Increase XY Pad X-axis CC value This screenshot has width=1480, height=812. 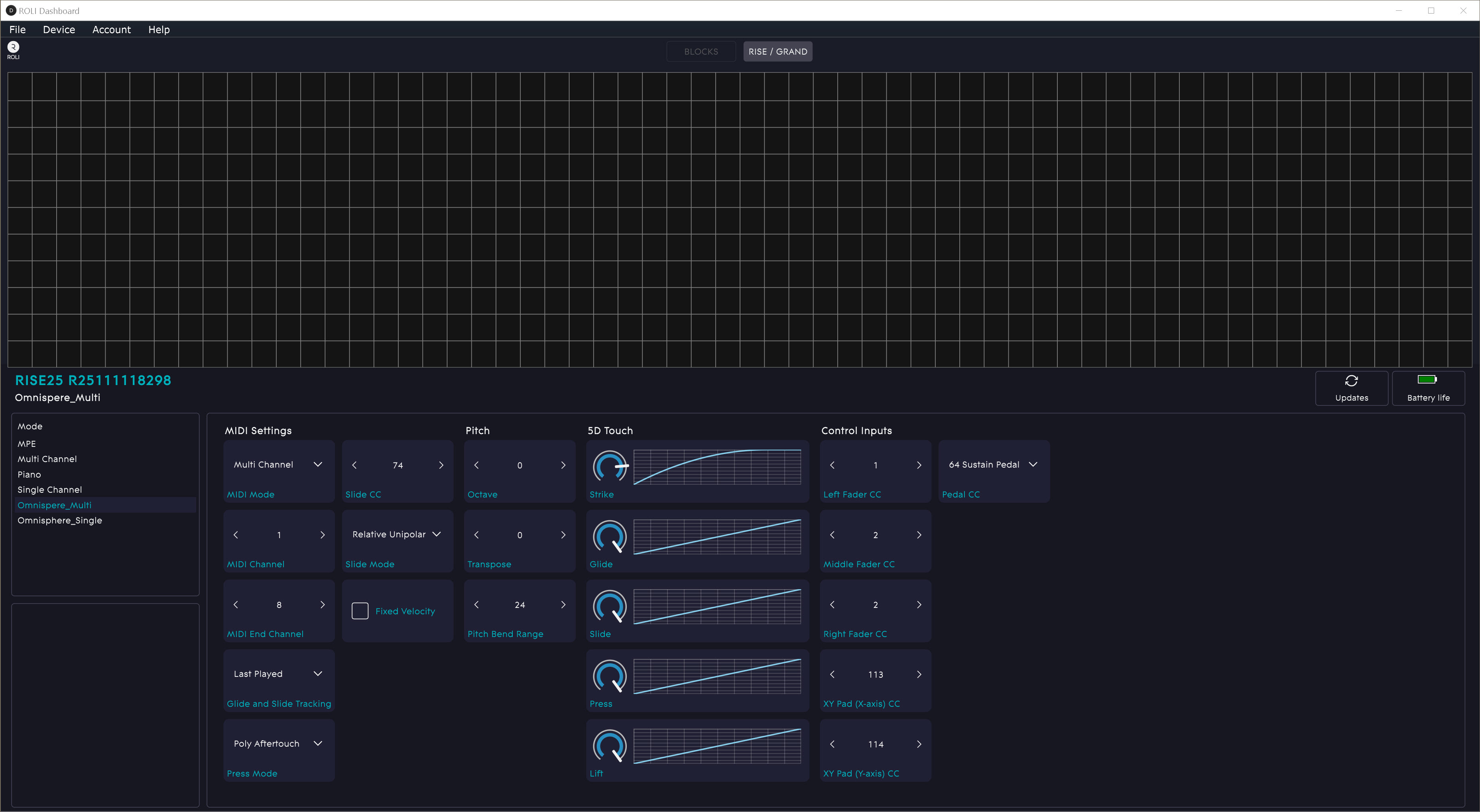click(919, 674)
